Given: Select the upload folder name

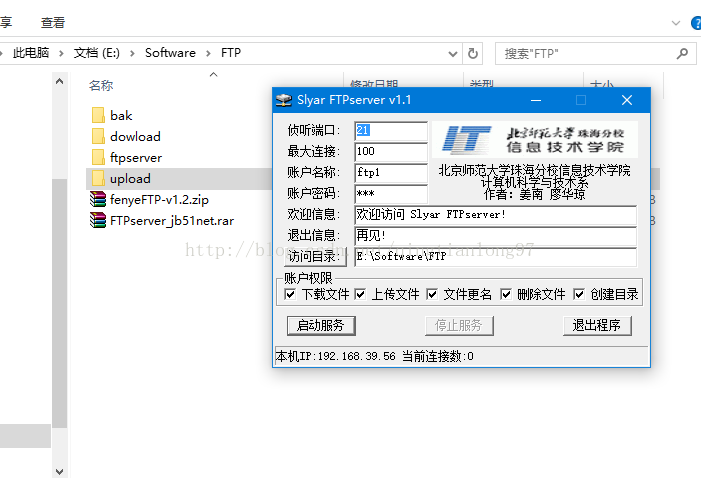Looking at the screenshot, I should [x=130, y=178].
